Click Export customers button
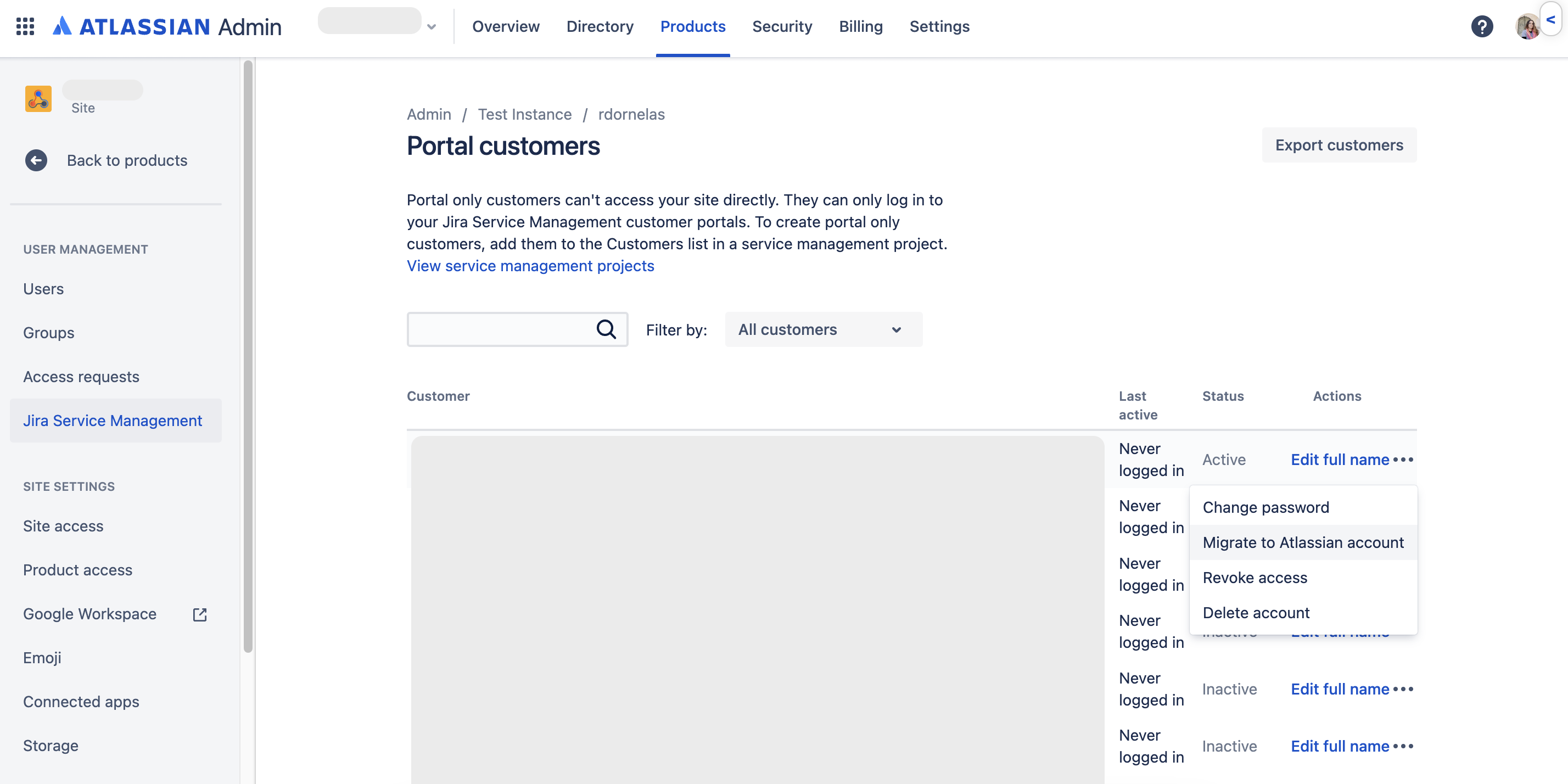The height and width of the screenshot is (784, 1568). point(1339,145)
